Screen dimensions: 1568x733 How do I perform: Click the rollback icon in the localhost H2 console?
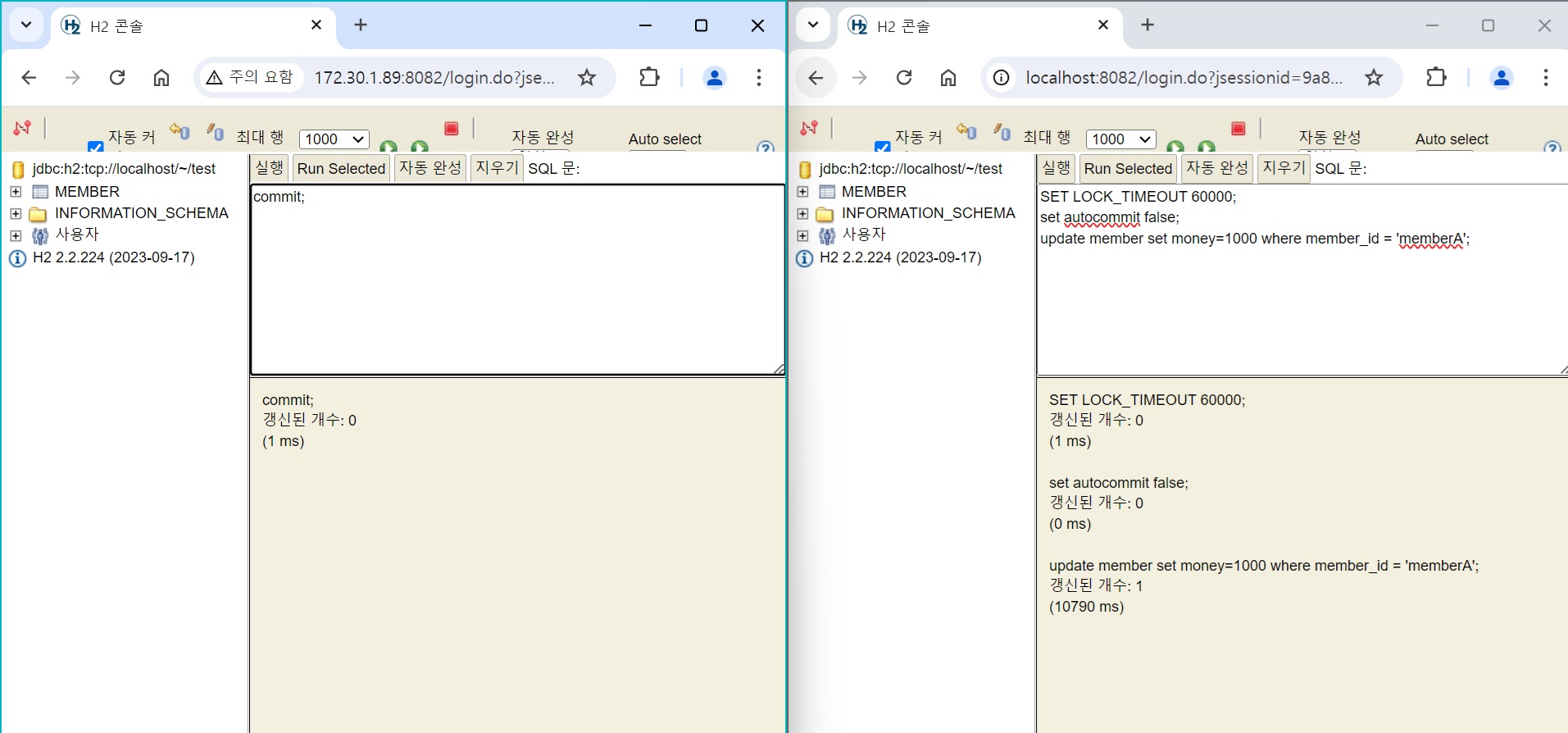[x=966, y=130]
